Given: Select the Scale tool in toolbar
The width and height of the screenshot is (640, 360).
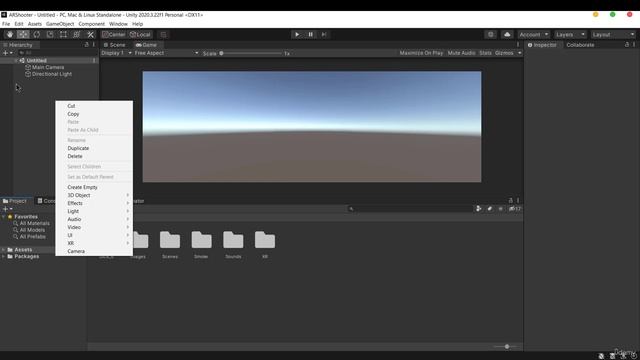Looking at the screenshot, I should tap(50, 35).
